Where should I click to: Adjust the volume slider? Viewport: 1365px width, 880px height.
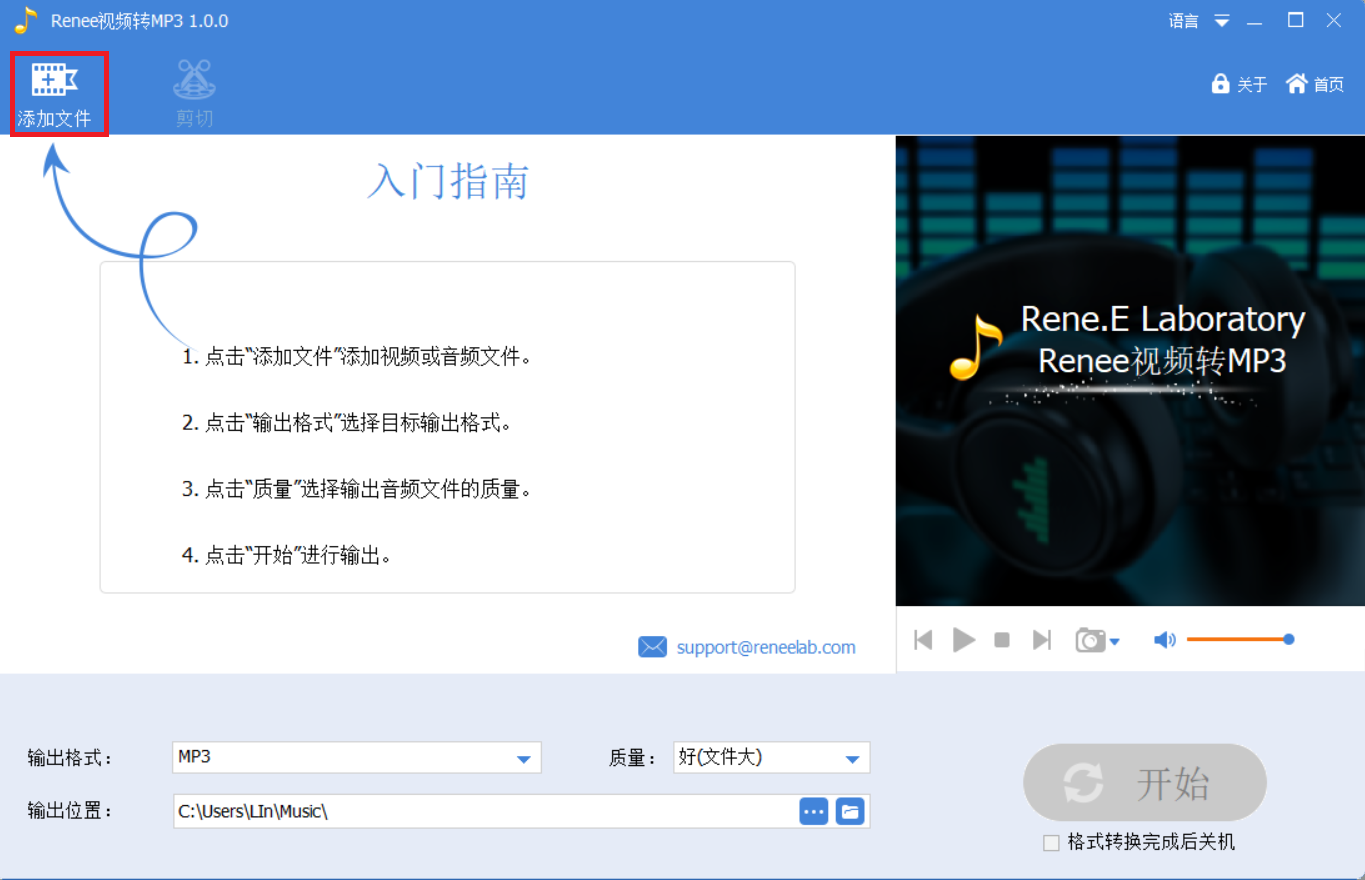(x=1238, y=639)
